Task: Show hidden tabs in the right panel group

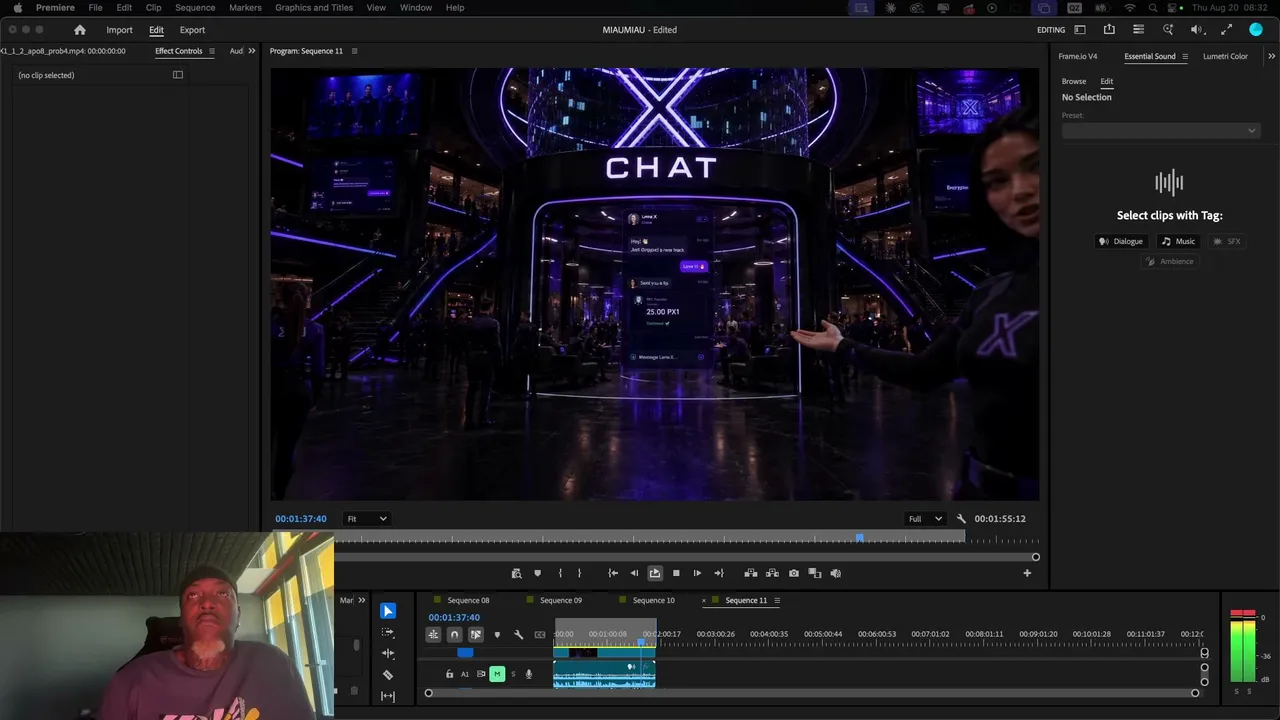Action: (x=1271, y=56)
